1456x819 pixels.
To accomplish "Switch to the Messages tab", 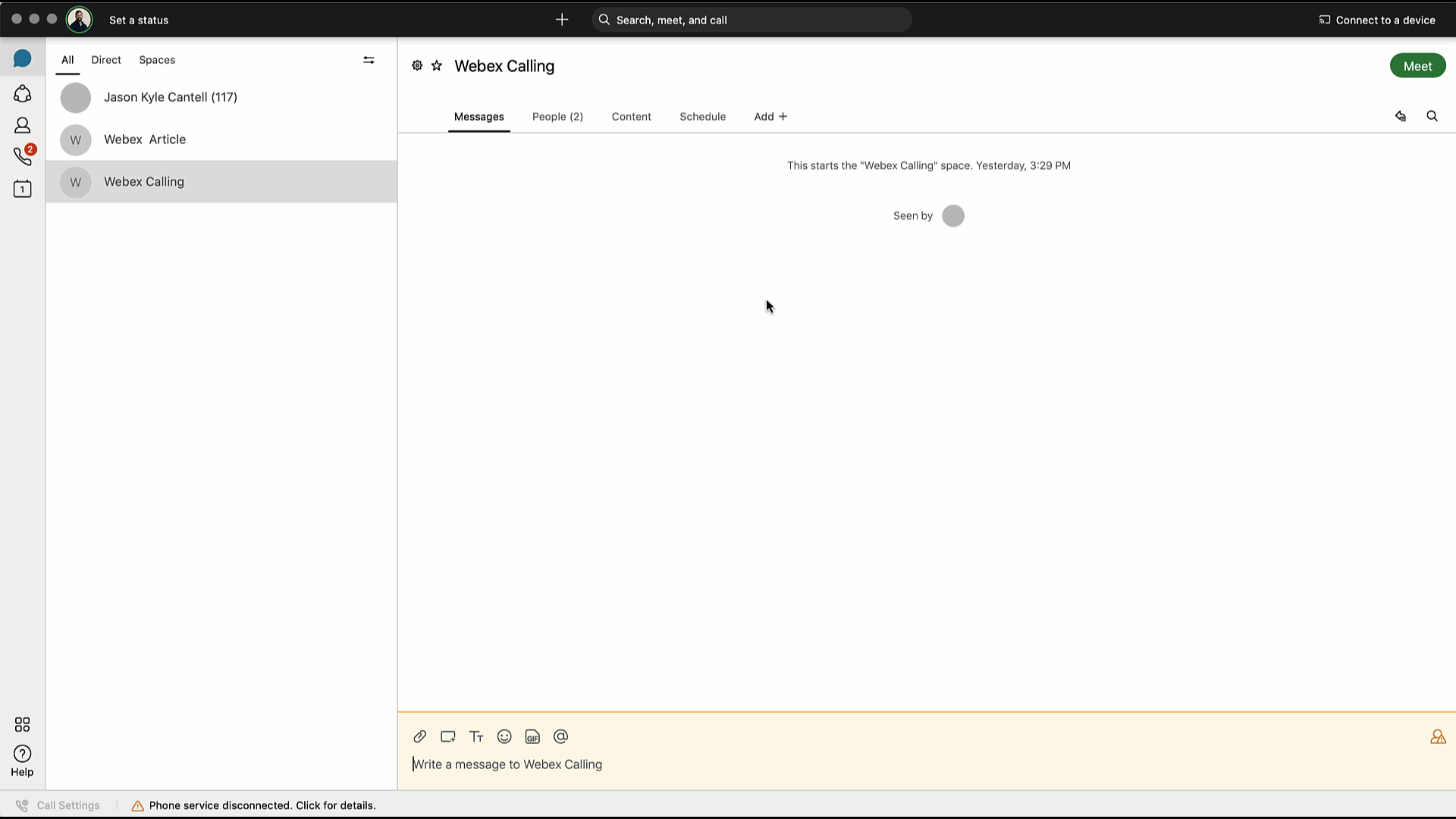I will [x=479, y=117].
